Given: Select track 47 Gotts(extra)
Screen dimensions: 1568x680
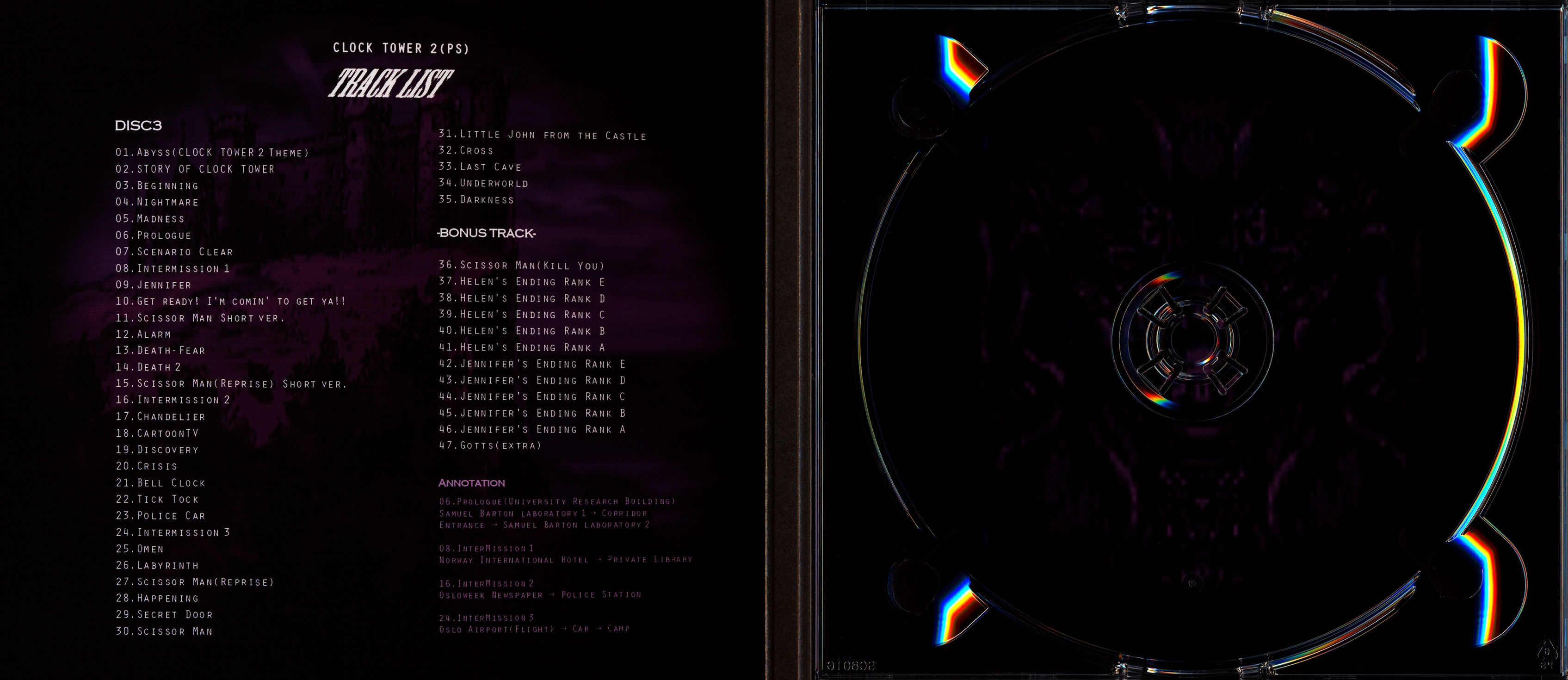Looking at the screenshot, I should (490, 445).
